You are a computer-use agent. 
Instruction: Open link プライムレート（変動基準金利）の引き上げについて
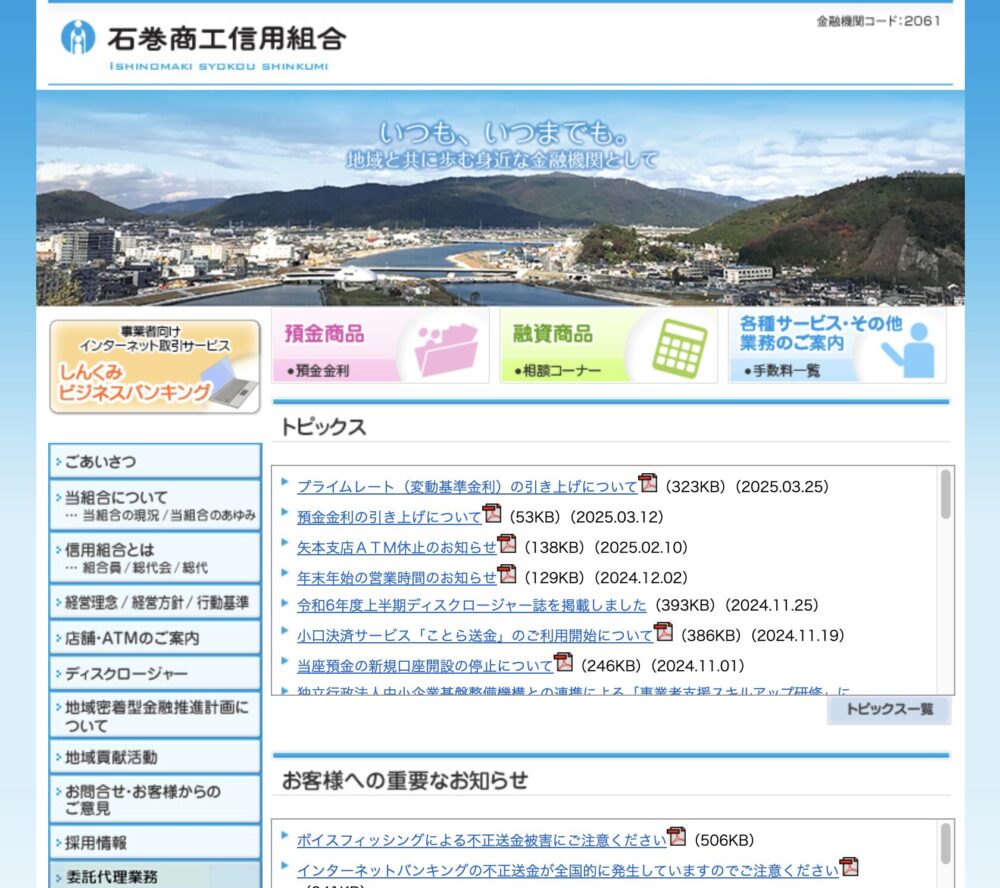click(467, 487)
